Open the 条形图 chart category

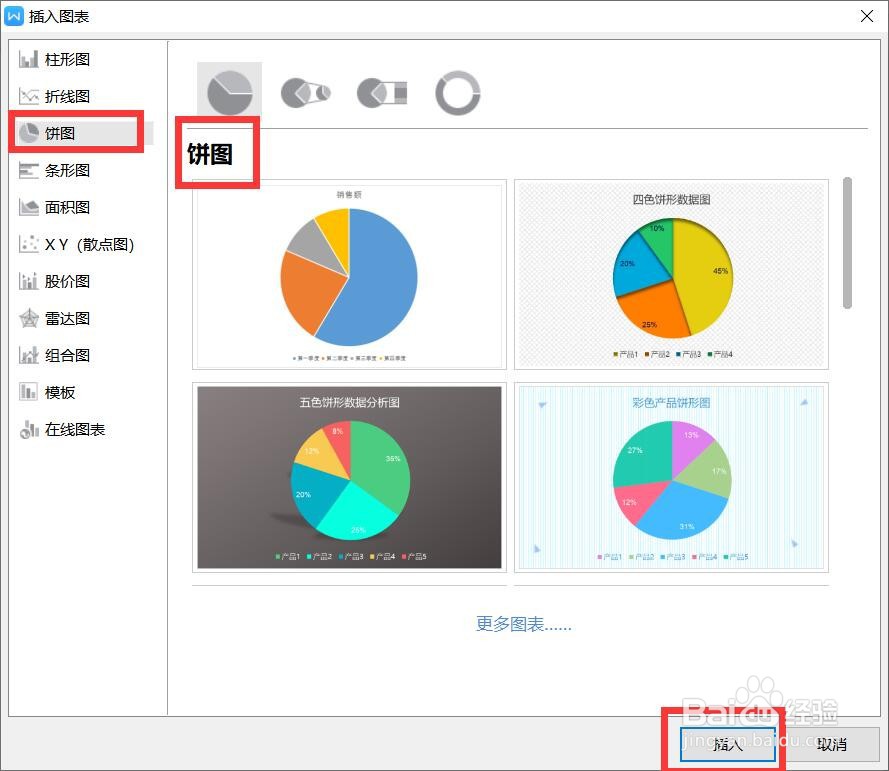pos(66,170)
